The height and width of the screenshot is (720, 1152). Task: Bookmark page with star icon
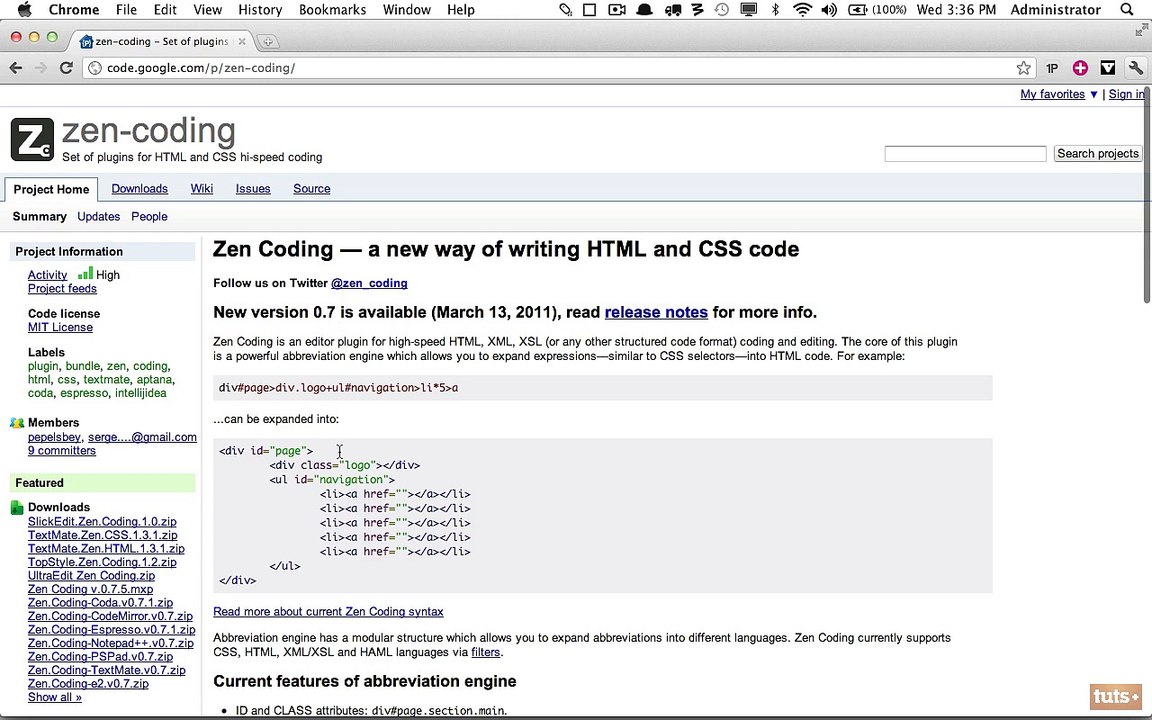pyautogui.click(x=1023, y=68)
